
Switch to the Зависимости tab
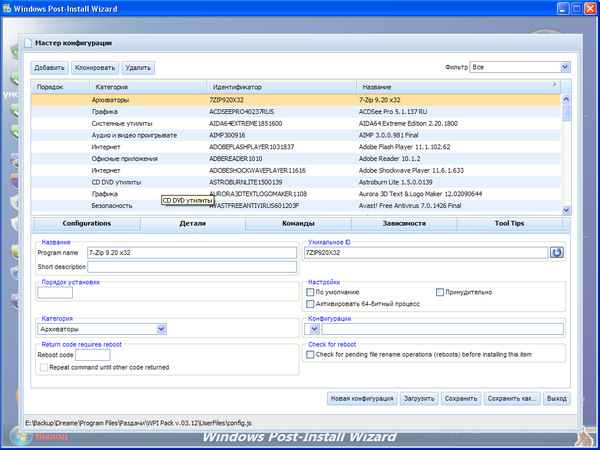[404, 223]
